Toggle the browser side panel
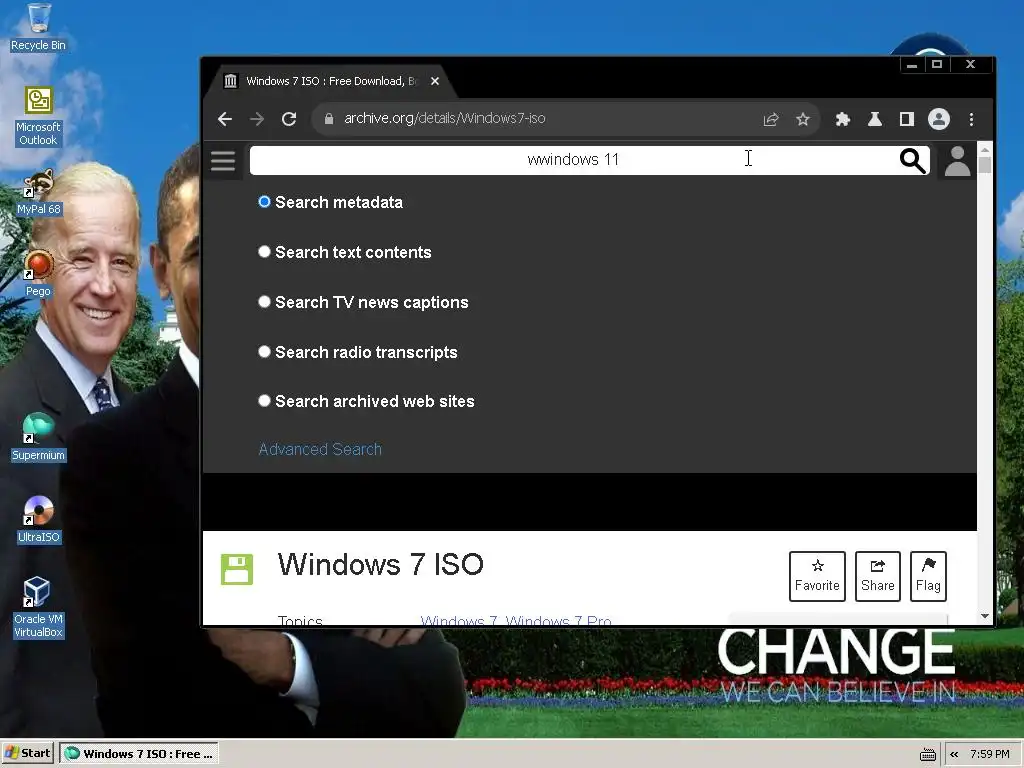Screen dimensions: 1024x768 pos(906,119)
